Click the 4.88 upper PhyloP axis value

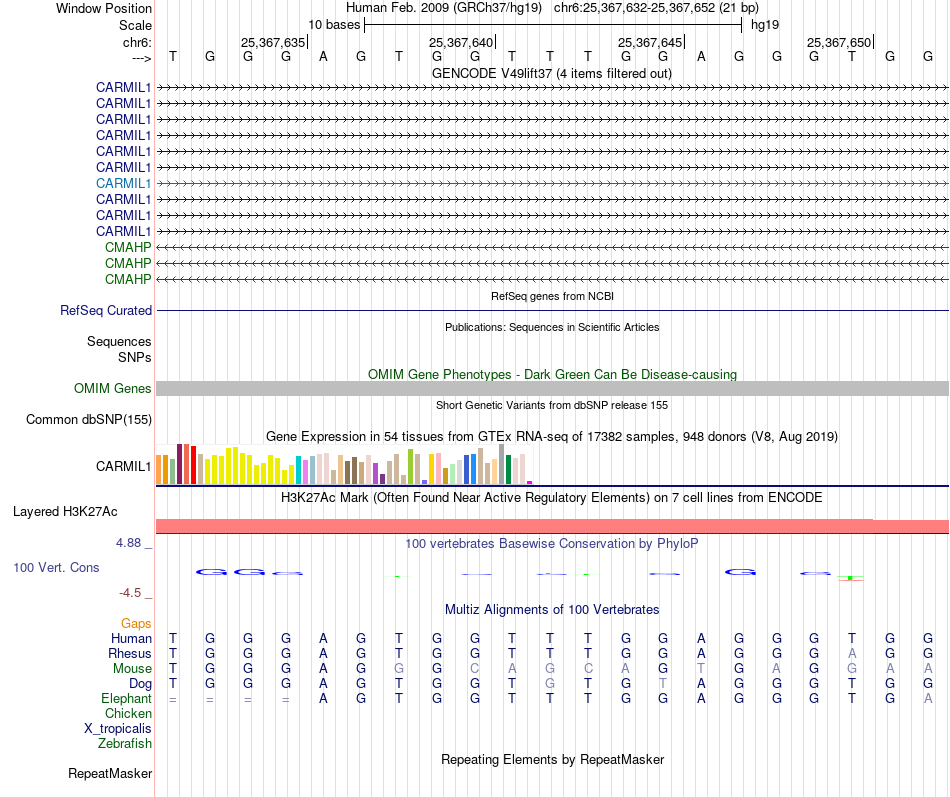(x=128, y=542)
